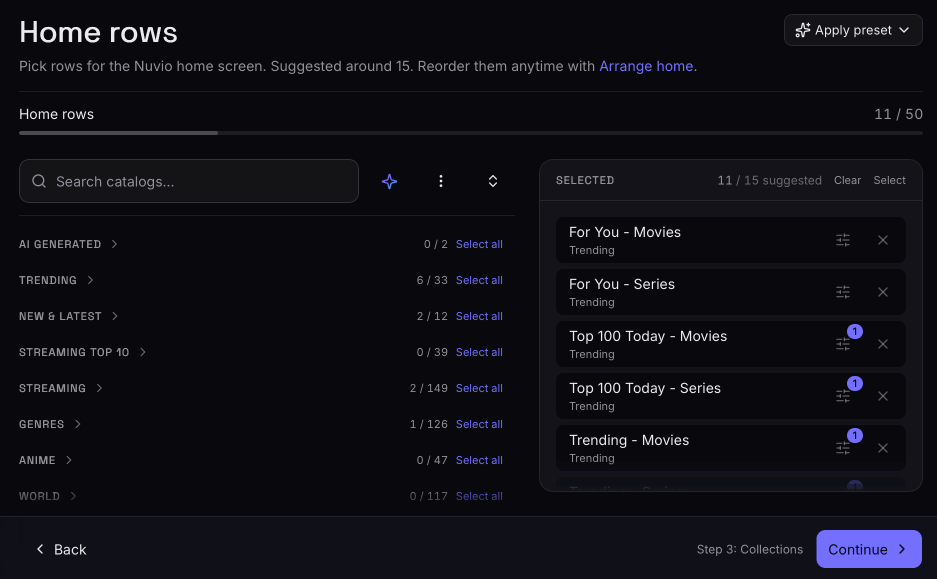Expand the Anime category
This screenshot has width=937, height=579.
[x=45, y=460]
